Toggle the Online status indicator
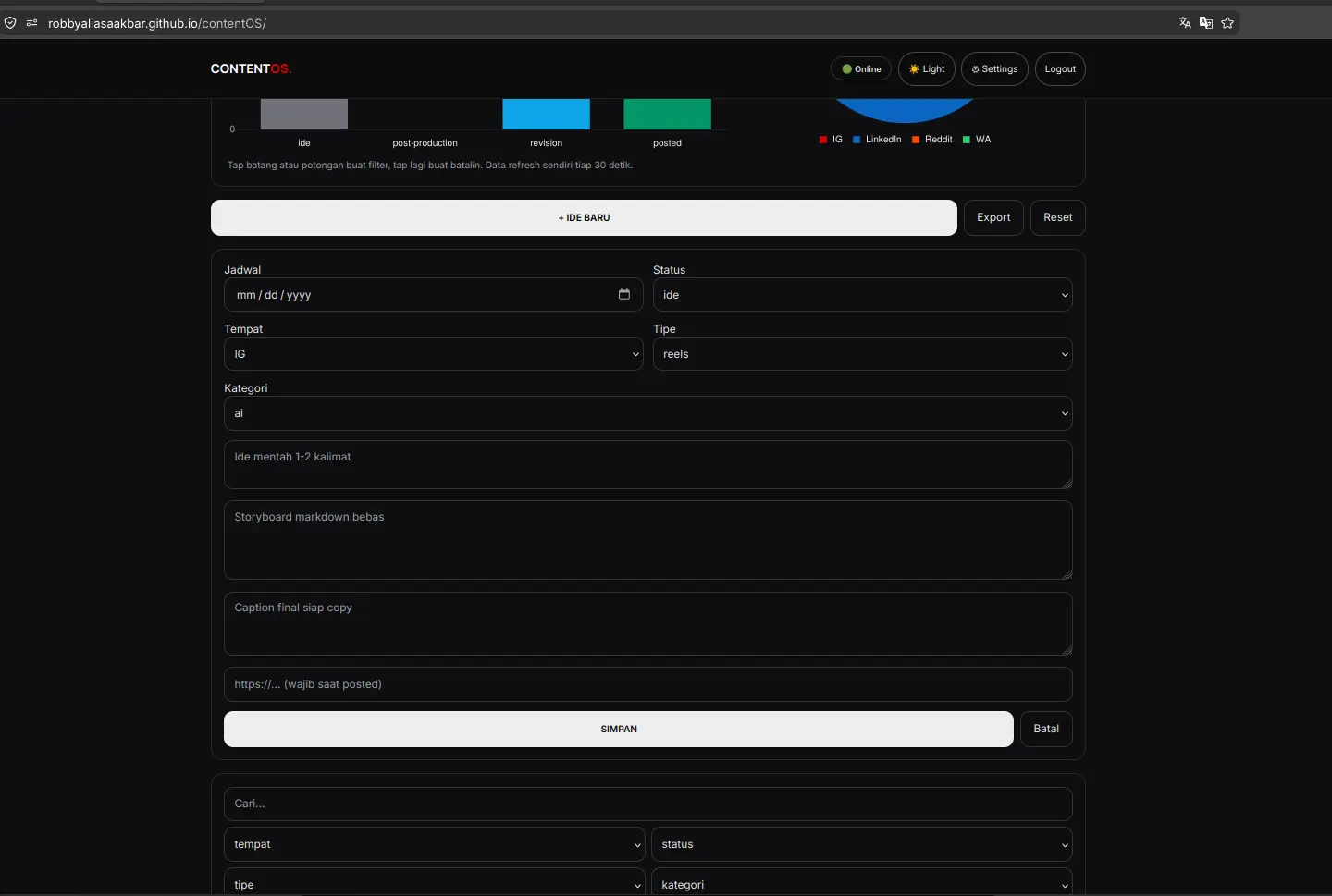This screenshot has height=896, width=1332. [861, 69]
